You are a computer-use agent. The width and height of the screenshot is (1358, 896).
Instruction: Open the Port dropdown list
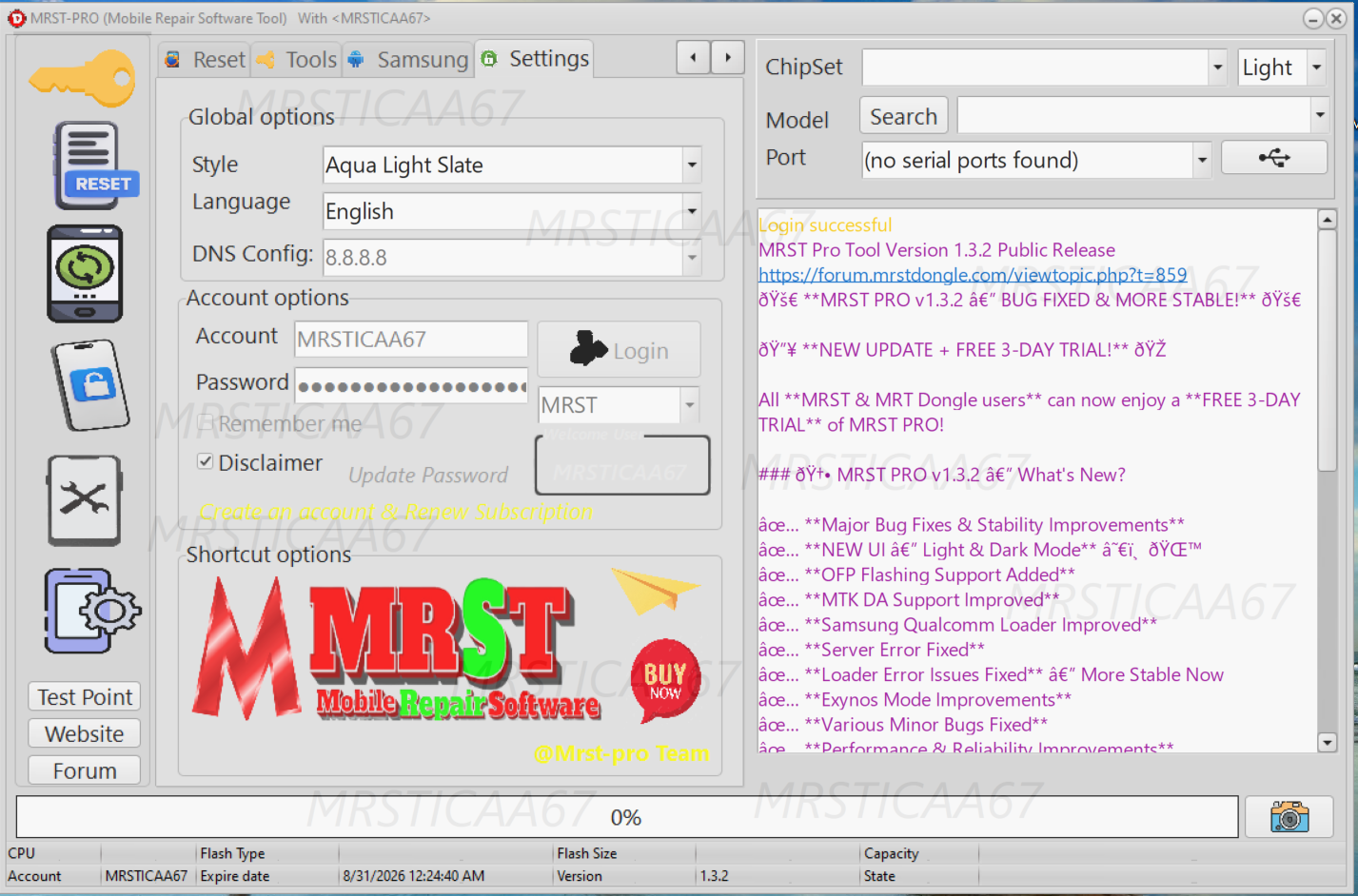point(1202,160)
